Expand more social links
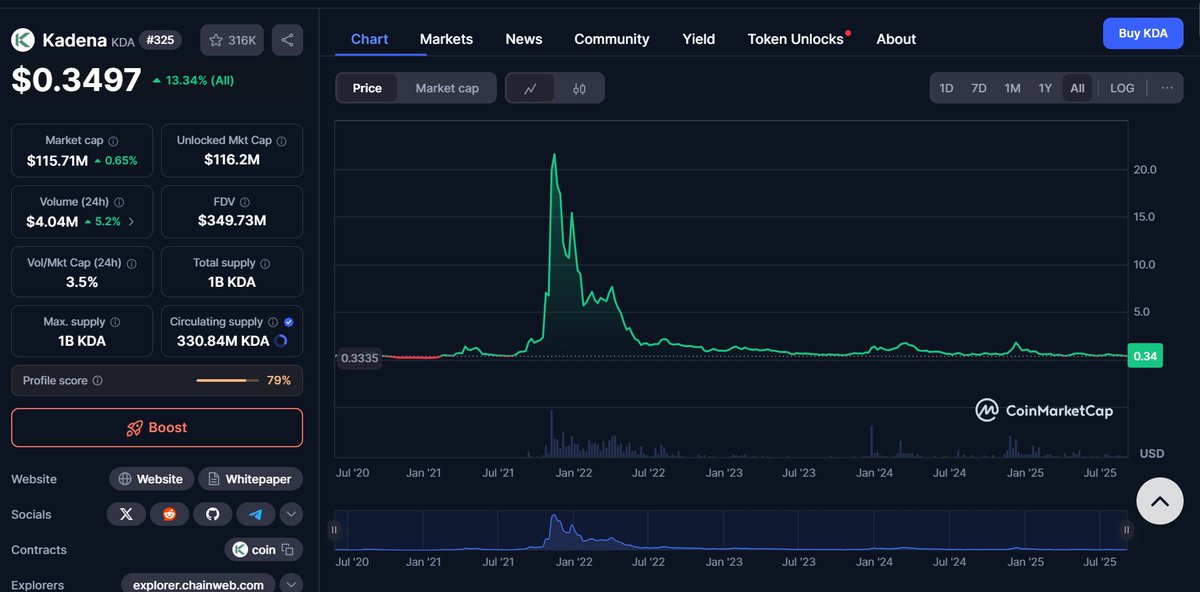Screen dimensions: 1200x592 (x=291, y=514)
